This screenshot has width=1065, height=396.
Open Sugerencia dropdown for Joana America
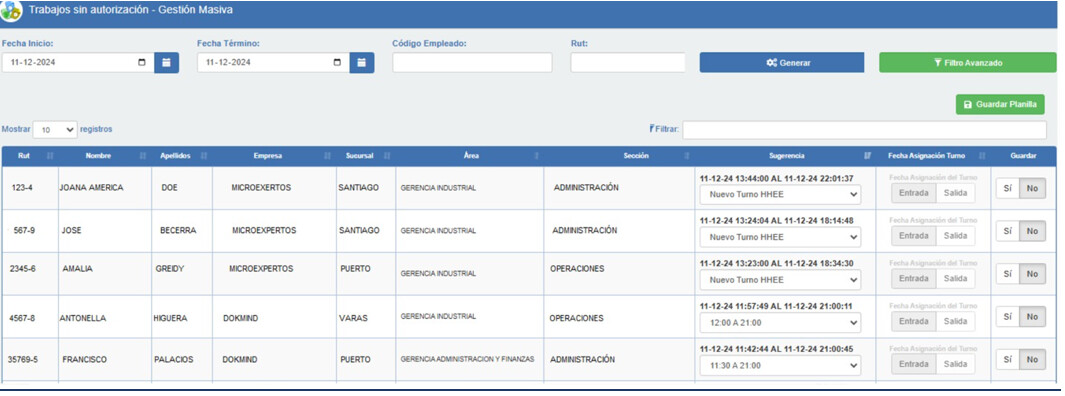pos(780,194)
